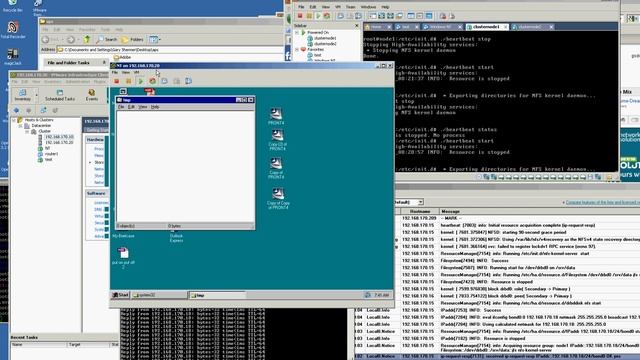Click orange suspend button in NT console toolbar

129,81
